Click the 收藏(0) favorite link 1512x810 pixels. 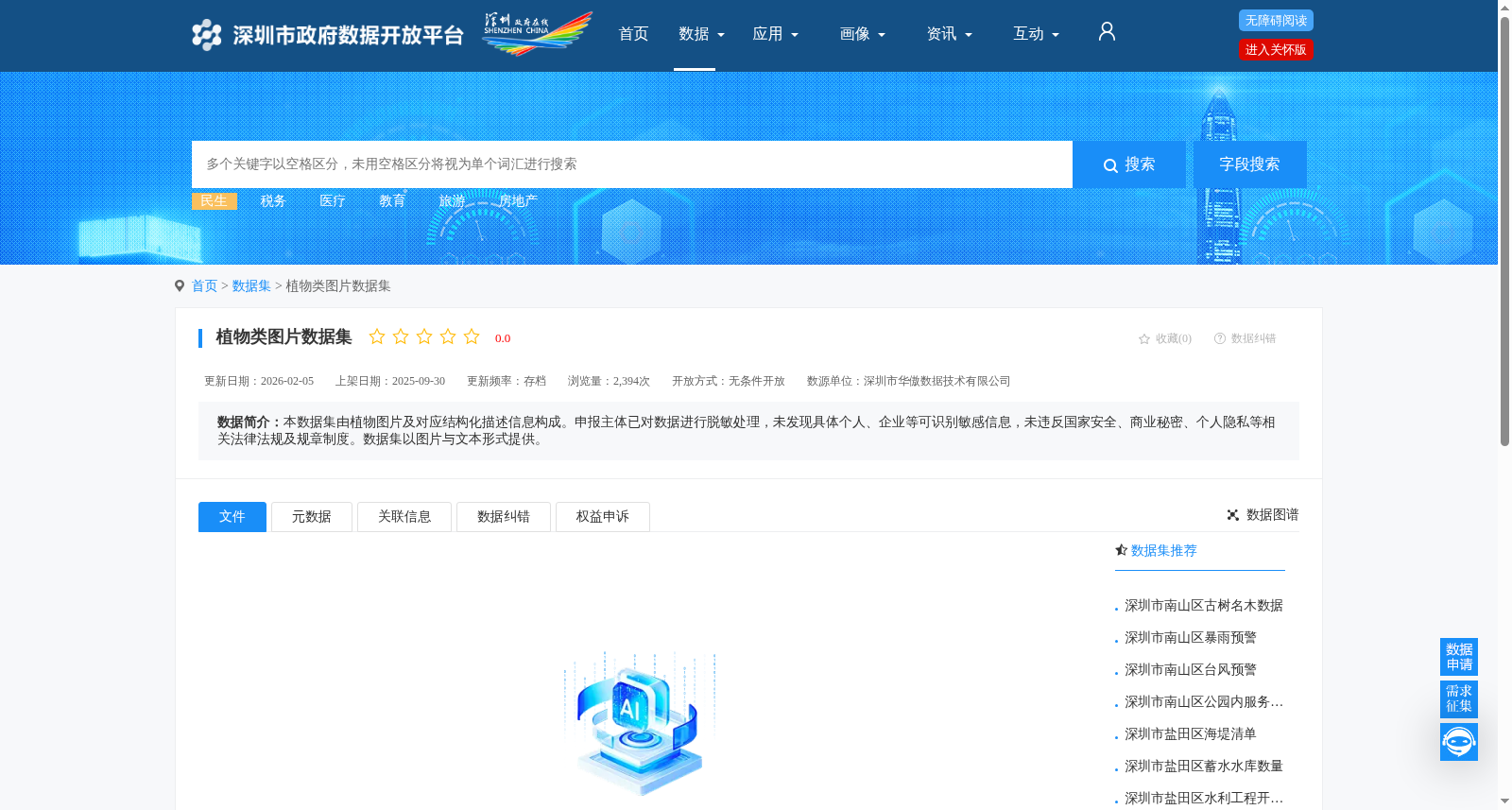(x=1174, y=338)
